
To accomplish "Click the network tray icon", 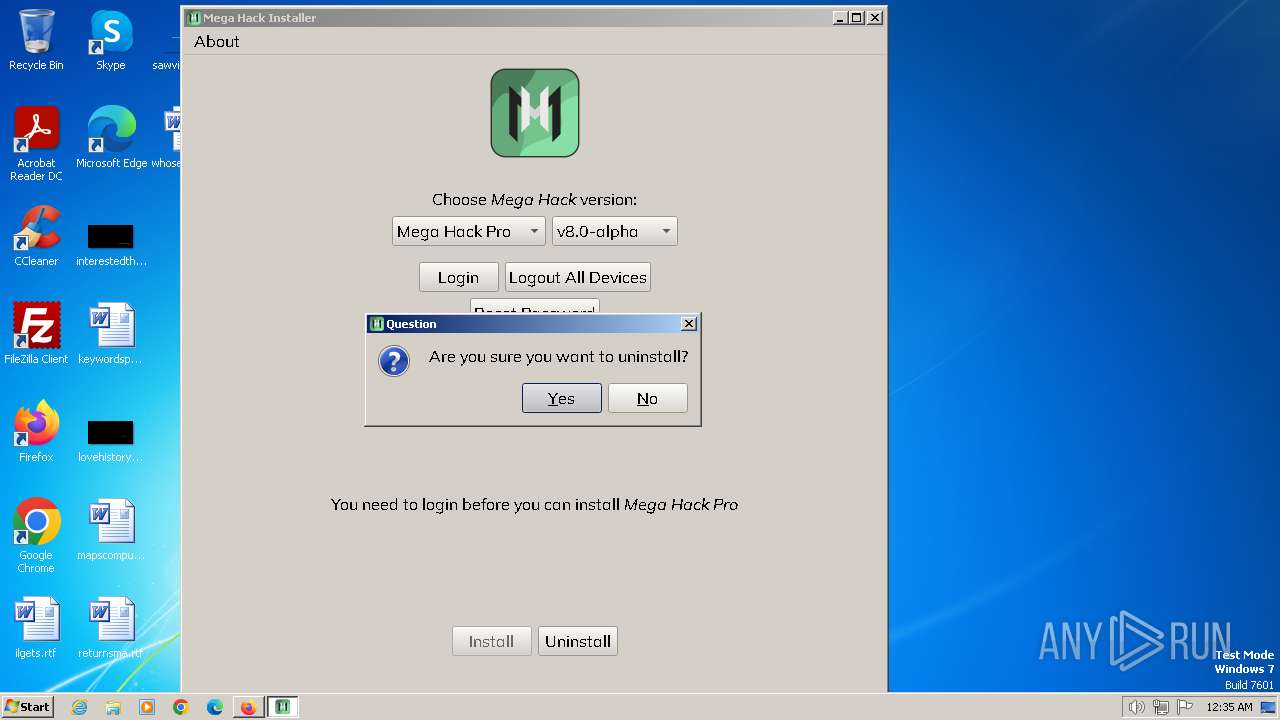I will tap(1161, 707).
